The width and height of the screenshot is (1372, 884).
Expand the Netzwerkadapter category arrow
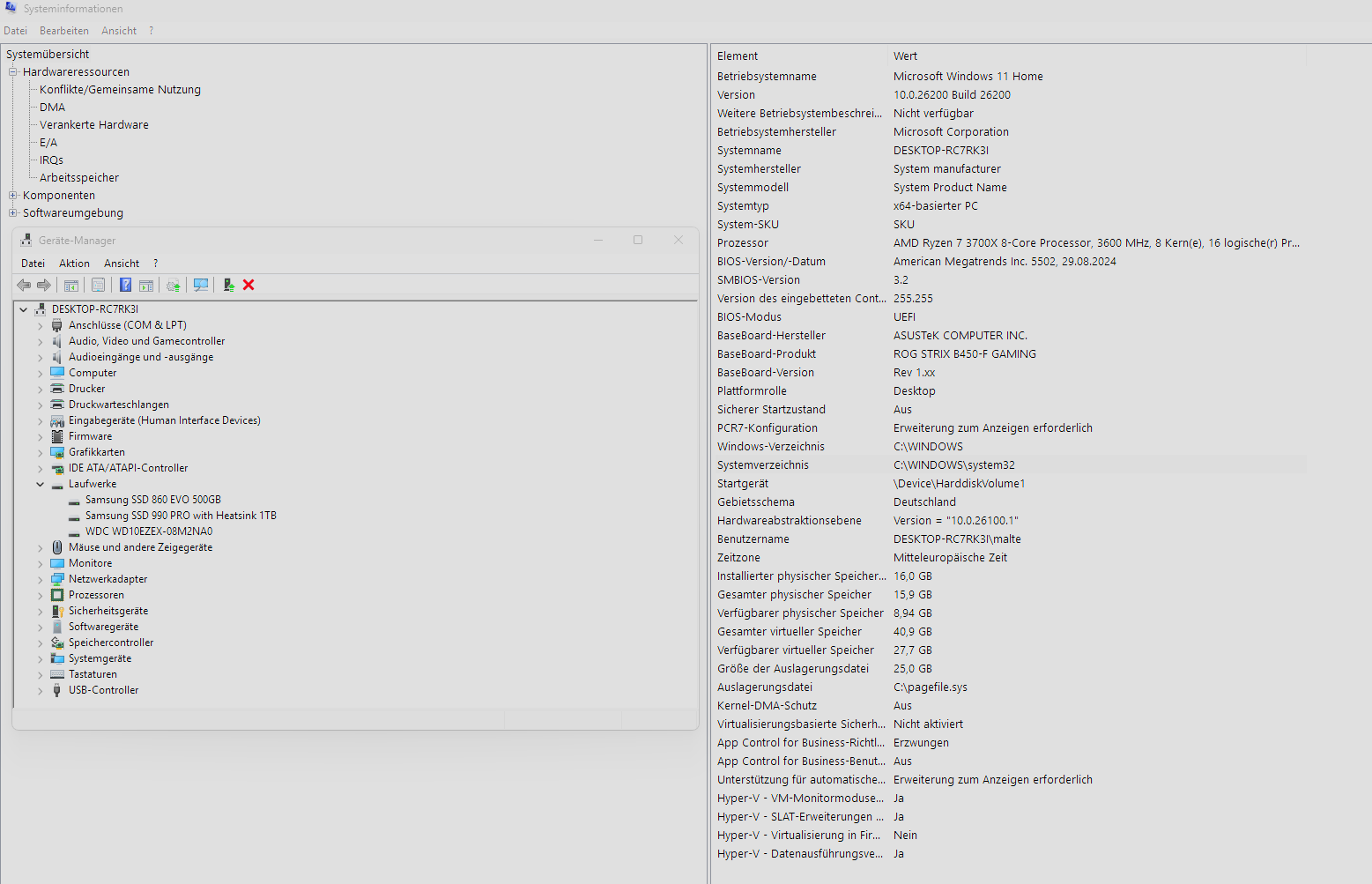(x=40, y=579)
